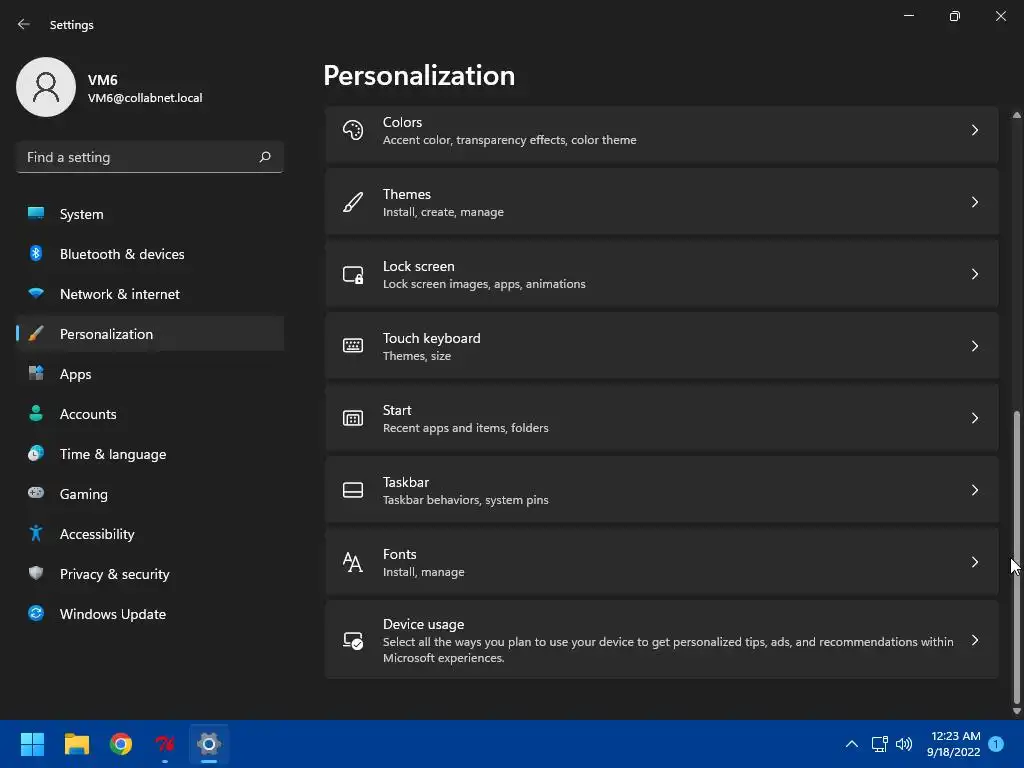Expand the Start settings chevron
The height and width of the screenshot is (768, 1024).
click(x=974, y=418)
